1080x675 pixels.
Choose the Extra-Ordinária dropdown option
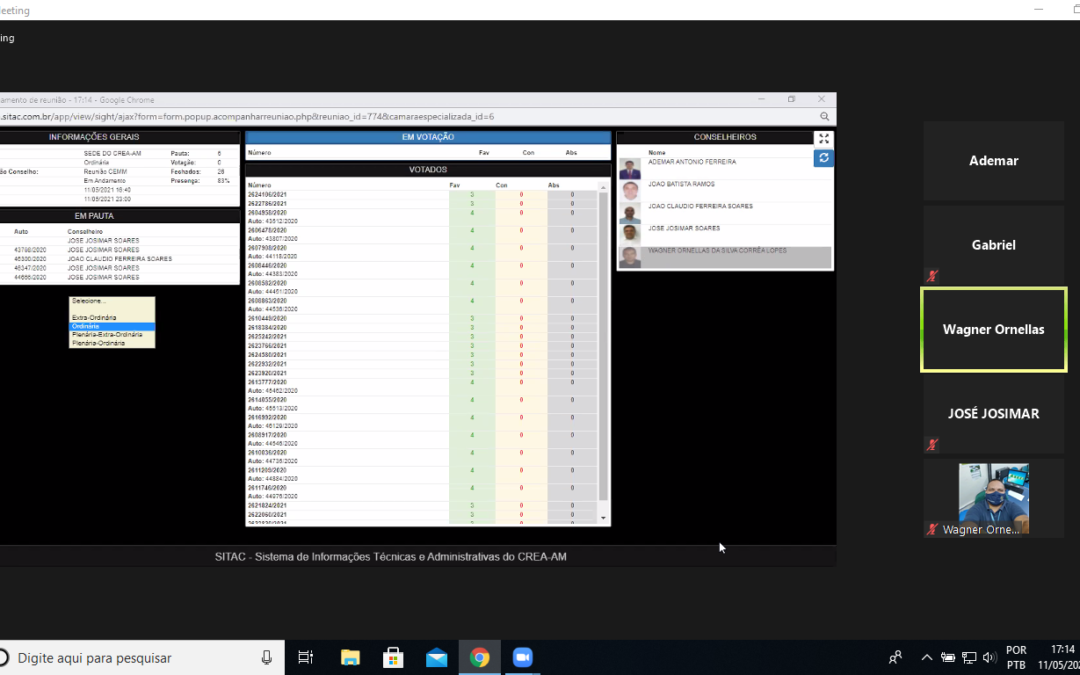[112, 318]
